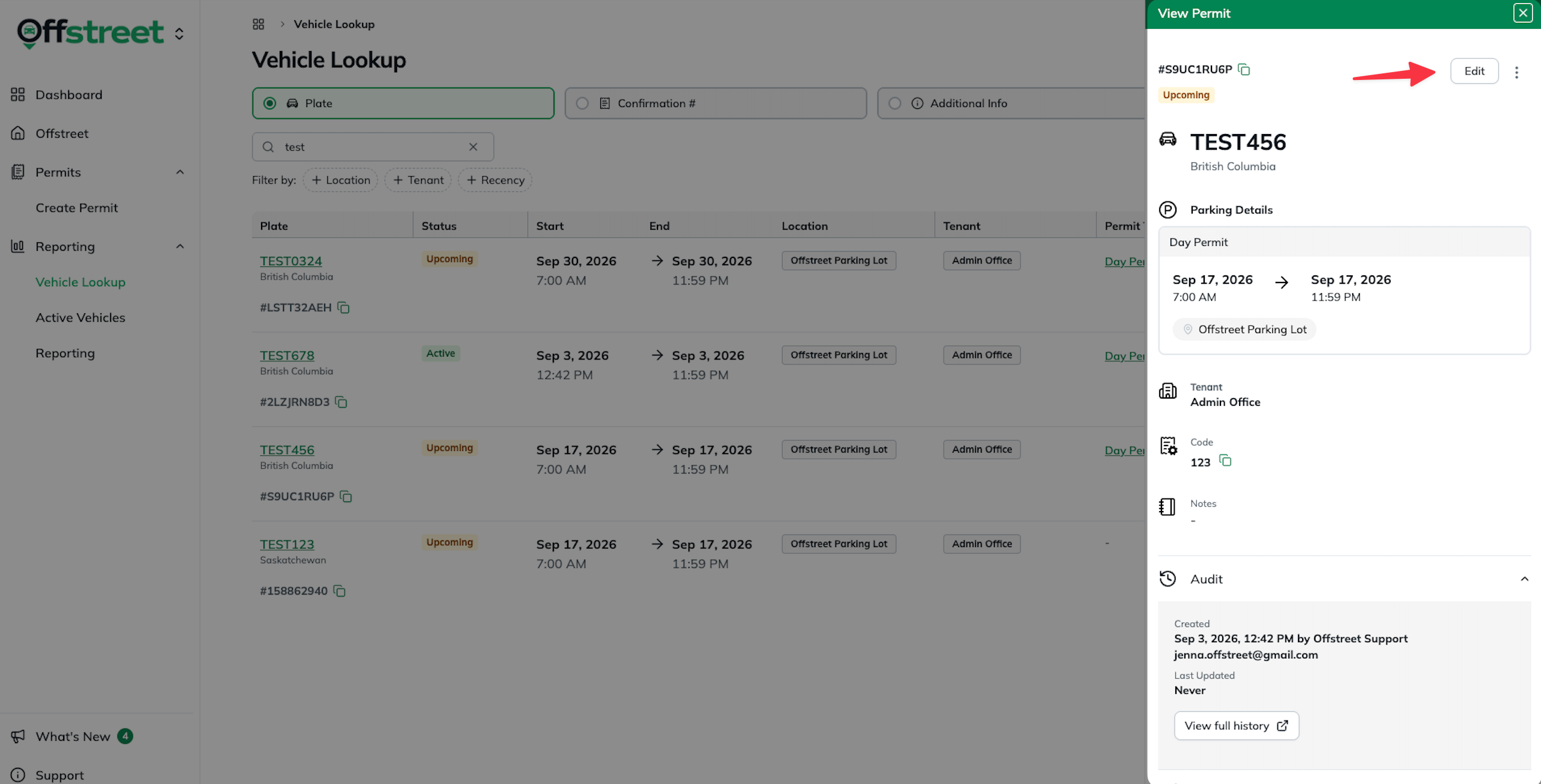Screen dimensions: 1541x784
Task: Copy the code 123
Action: tap(1225, 461)
